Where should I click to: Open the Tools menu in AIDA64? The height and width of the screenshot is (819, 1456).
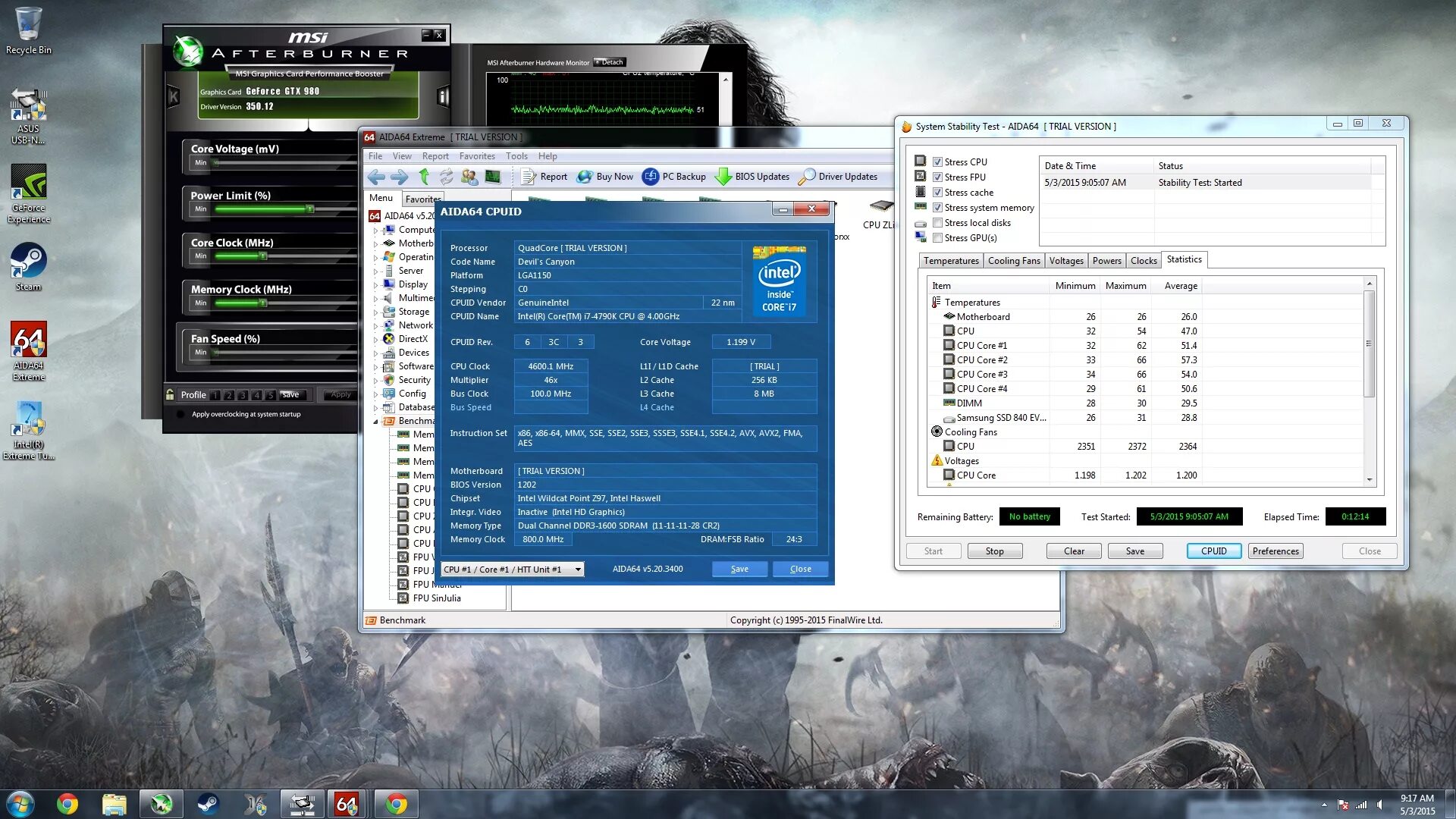516,156
